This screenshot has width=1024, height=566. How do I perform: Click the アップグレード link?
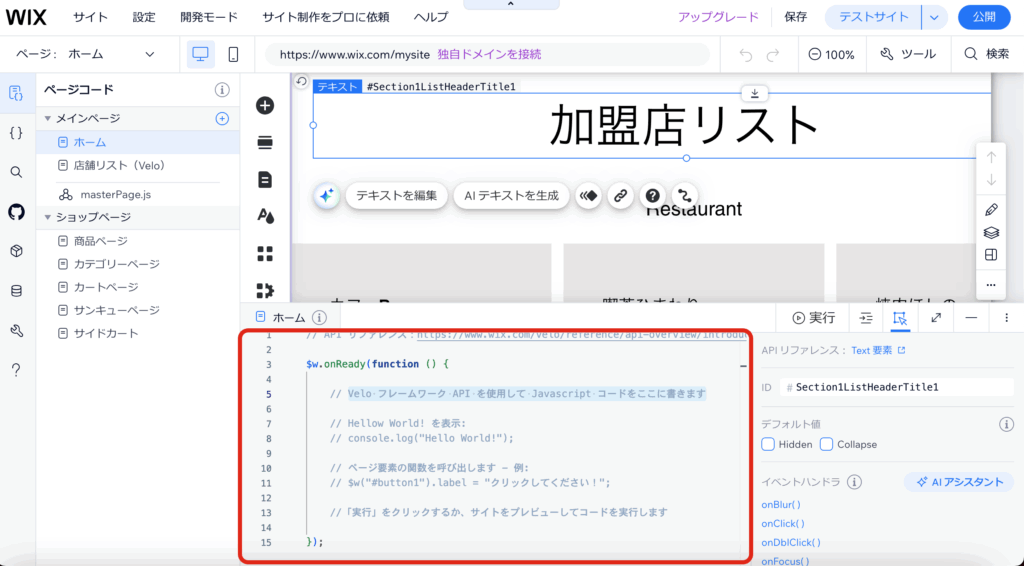pos(718,18)
